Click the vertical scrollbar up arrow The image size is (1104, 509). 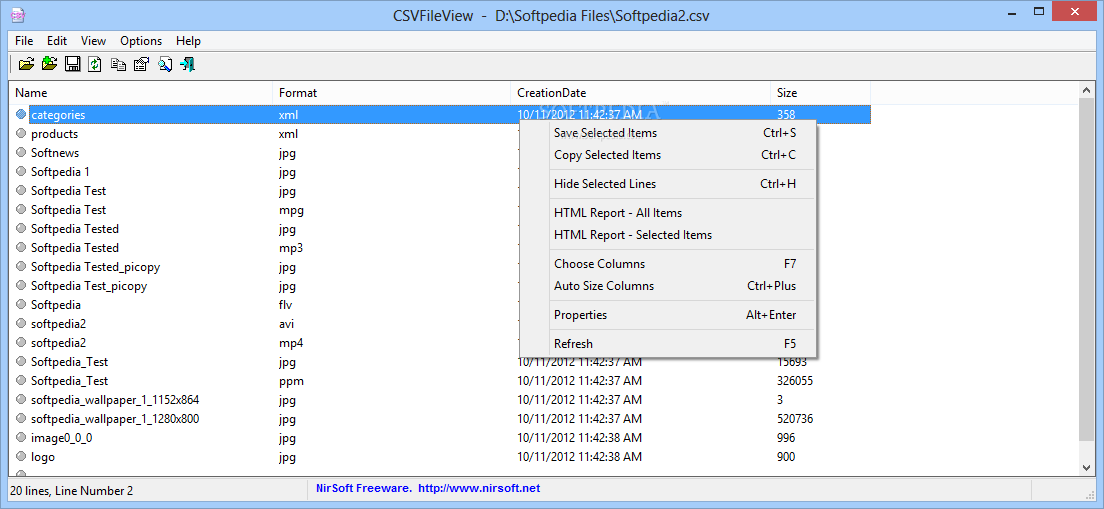1086,92
